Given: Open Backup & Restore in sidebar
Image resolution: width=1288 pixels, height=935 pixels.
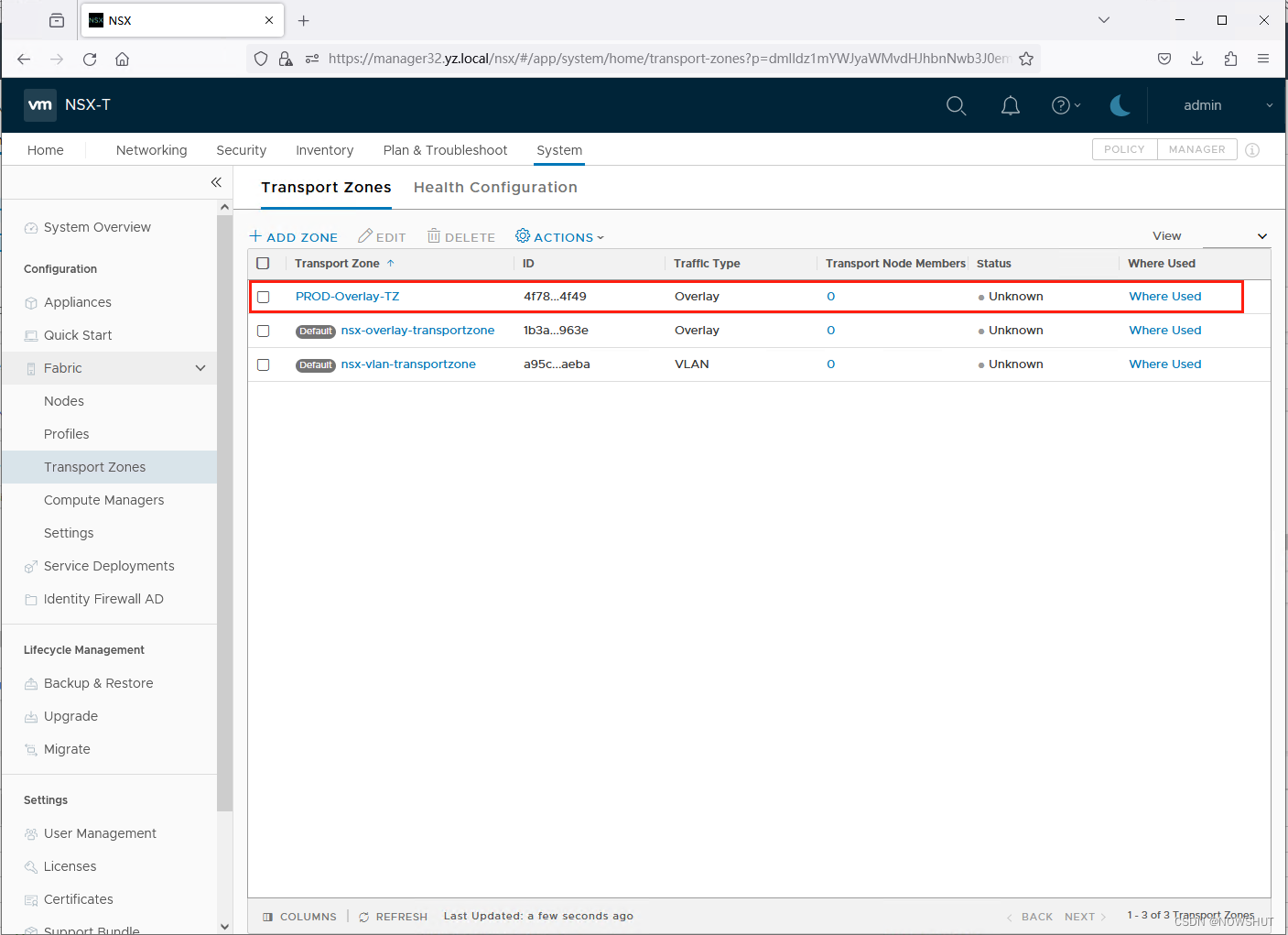Looking at the screenshot, I should point(99,683).
